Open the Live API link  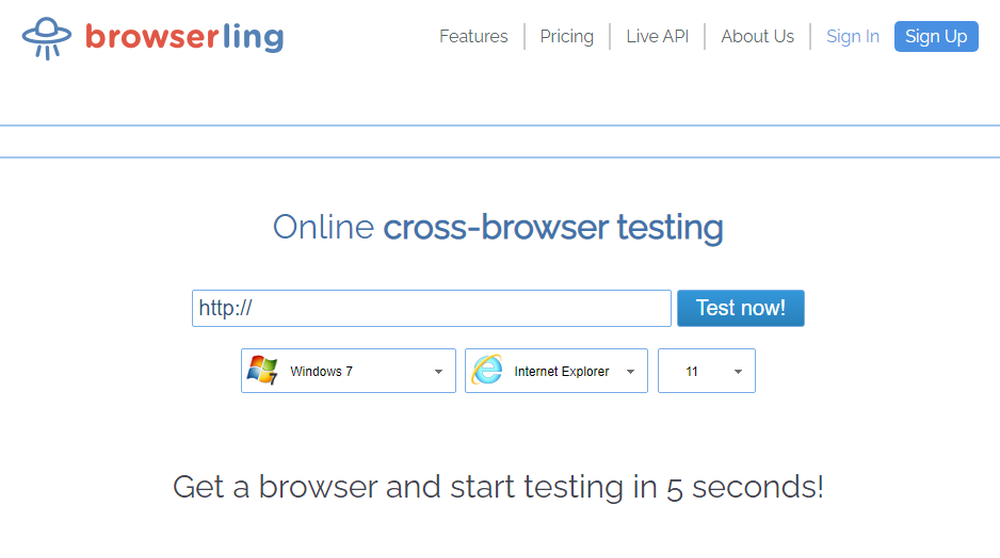click(657, 36)
